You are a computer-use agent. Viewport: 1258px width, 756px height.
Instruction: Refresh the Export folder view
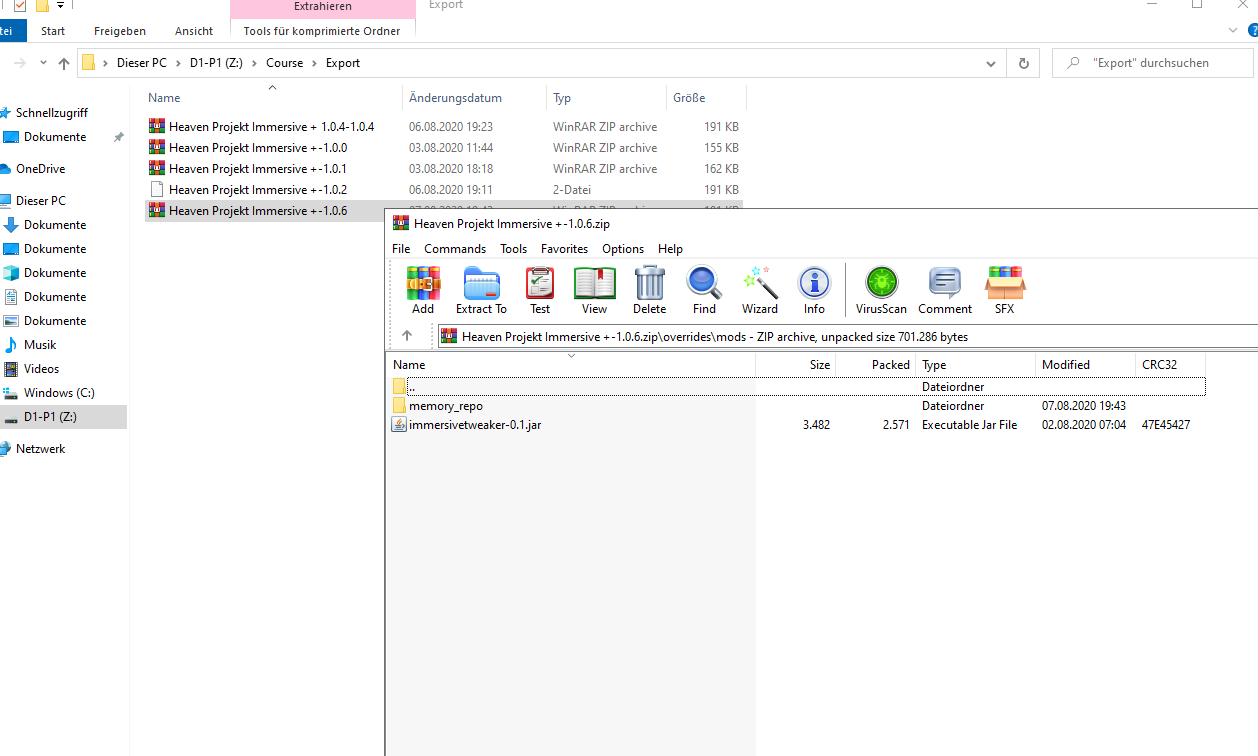1023,63
